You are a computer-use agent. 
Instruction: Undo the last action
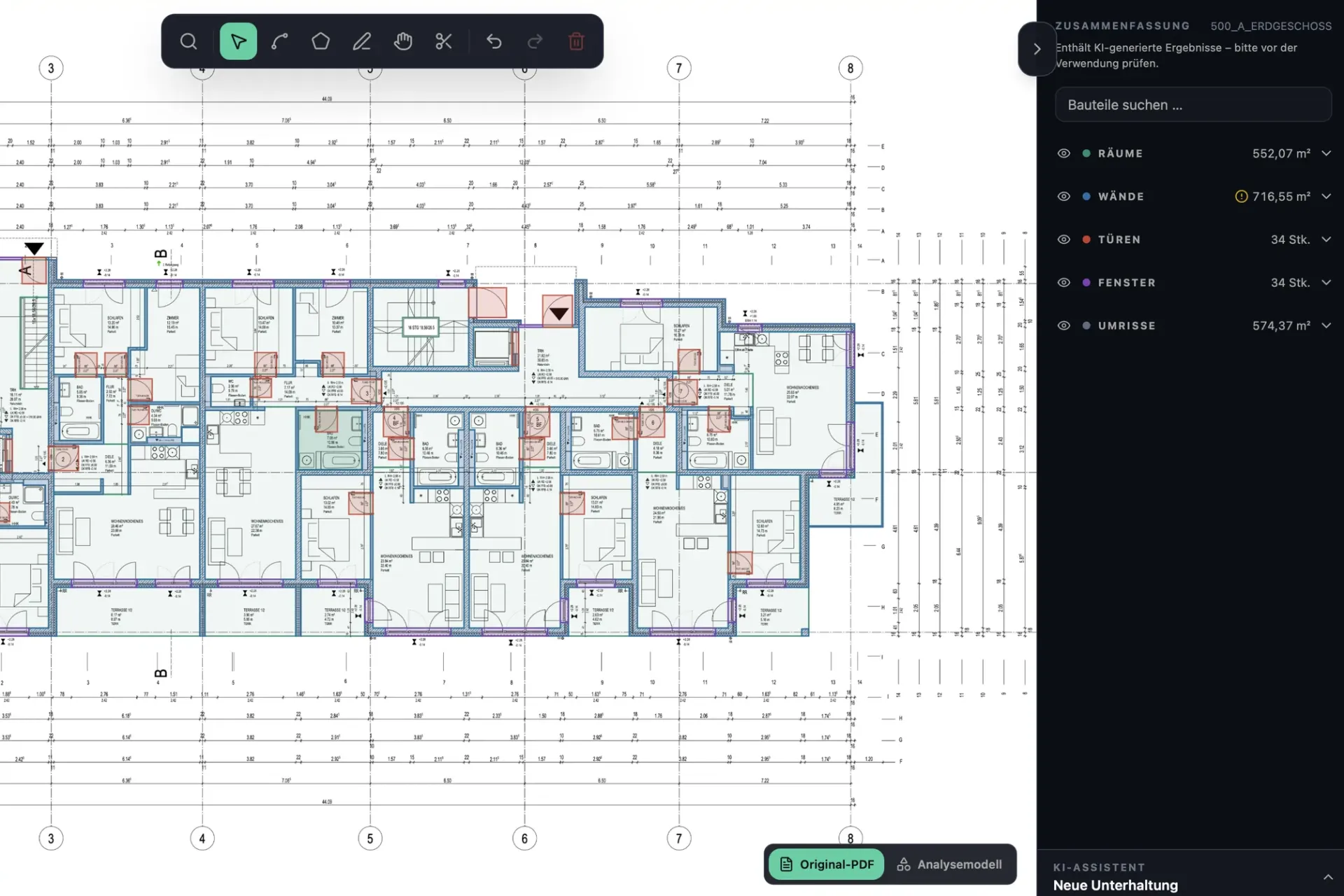pos(494,41)
